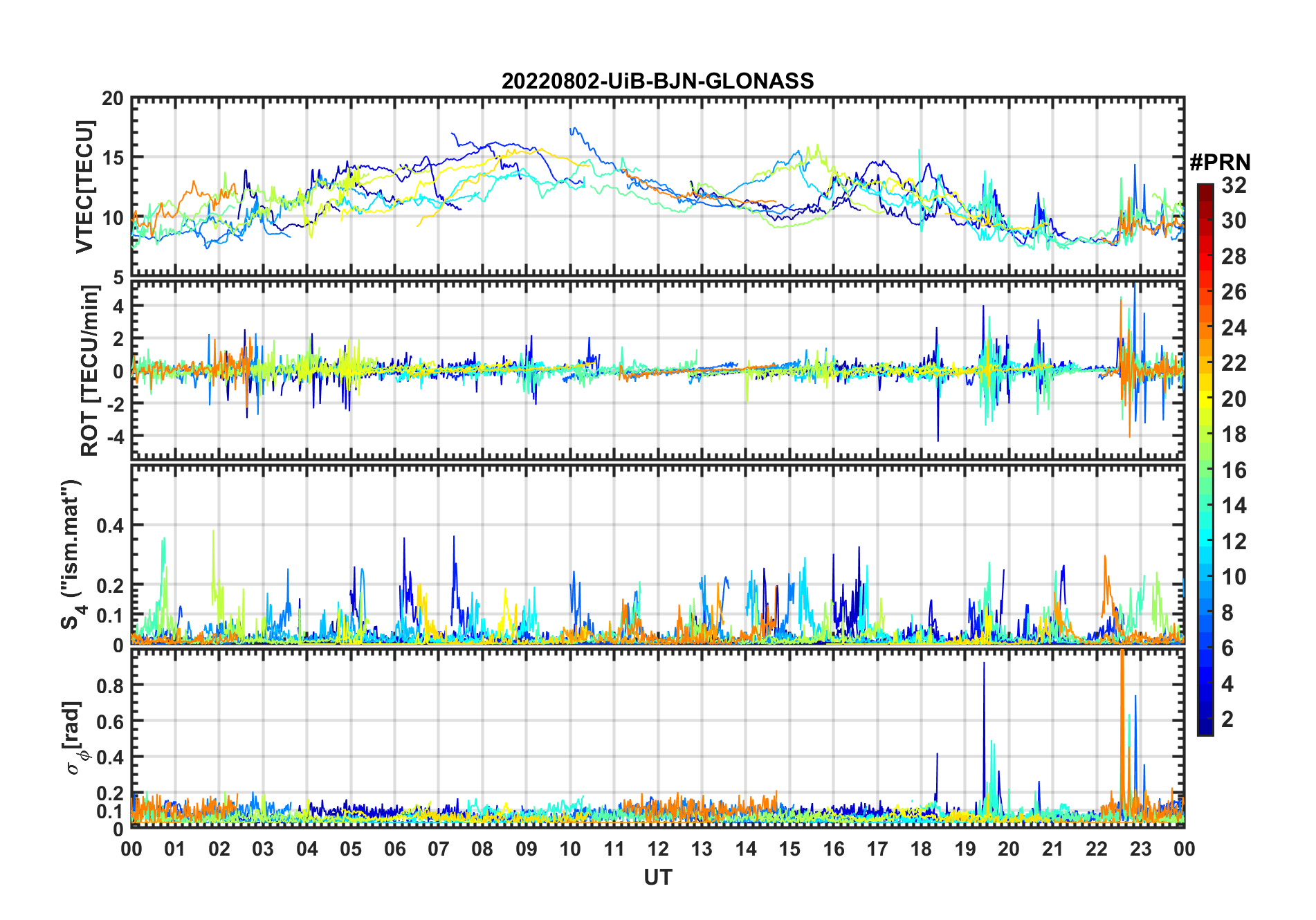
Task: Click the sigma-phi [rad] y-axis label
Action: pyautogui.click(x=75, y=737)
